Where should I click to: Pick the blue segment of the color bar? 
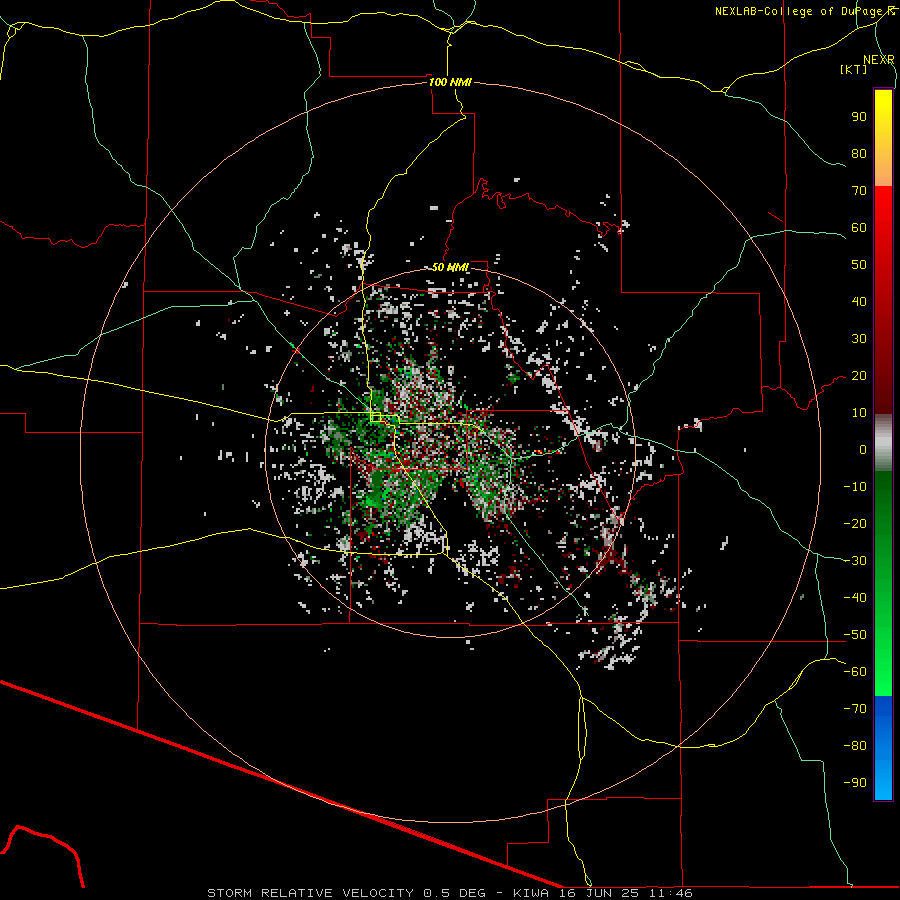click(x=883, y=746)
